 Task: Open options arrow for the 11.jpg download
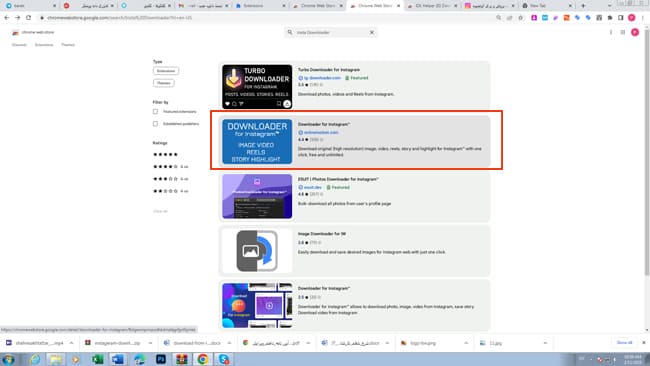545,343
